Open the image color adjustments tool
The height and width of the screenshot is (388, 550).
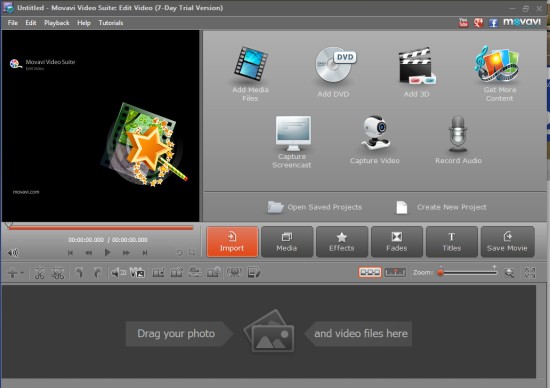point(137,272)
